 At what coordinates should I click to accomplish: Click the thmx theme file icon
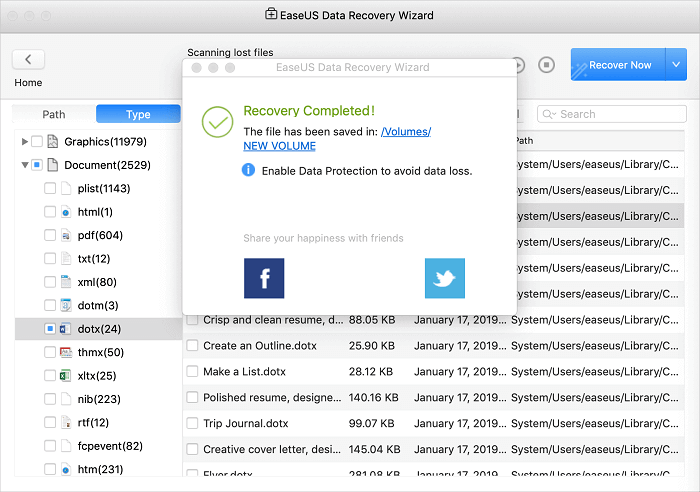tap(66, 352)
